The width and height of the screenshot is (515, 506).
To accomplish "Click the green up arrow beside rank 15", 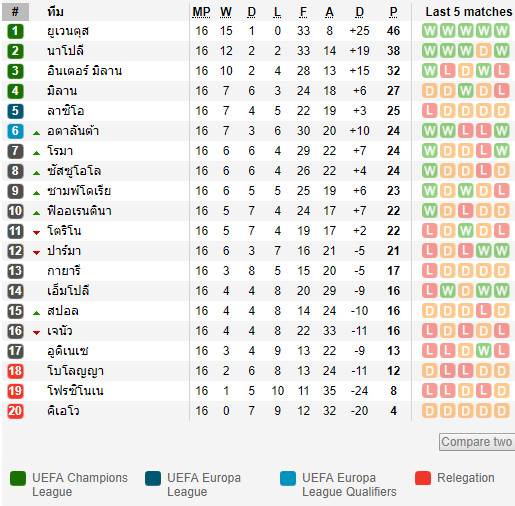I will pos(37,313).
